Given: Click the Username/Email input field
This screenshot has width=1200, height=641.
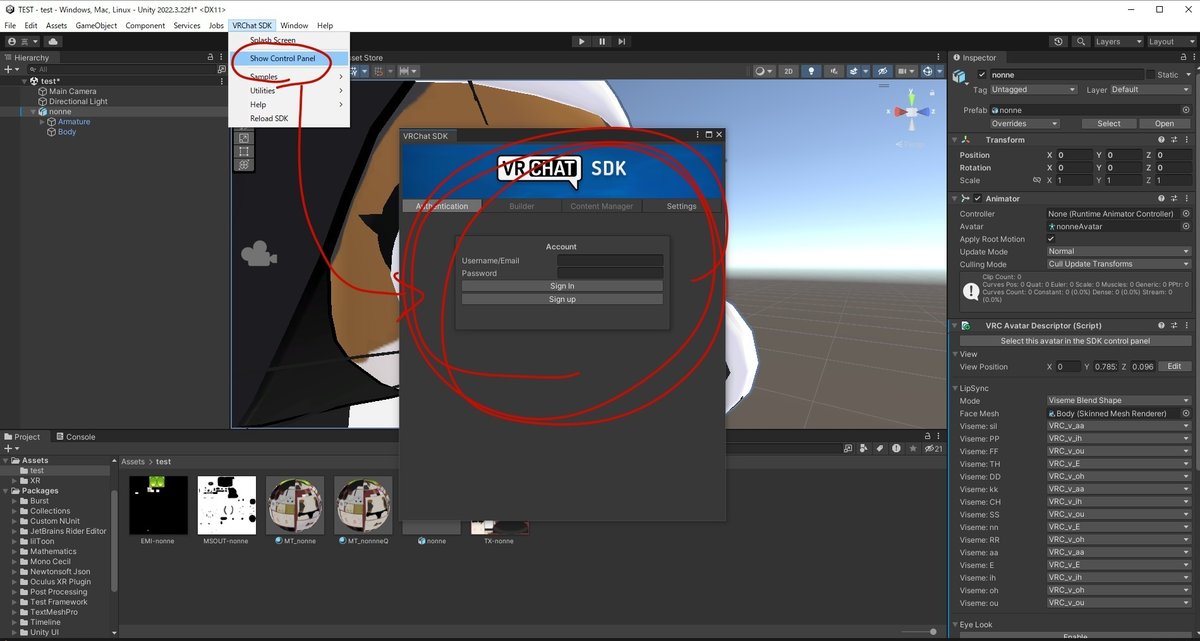Looking at the screenshot, I should (x=610, y=261).
